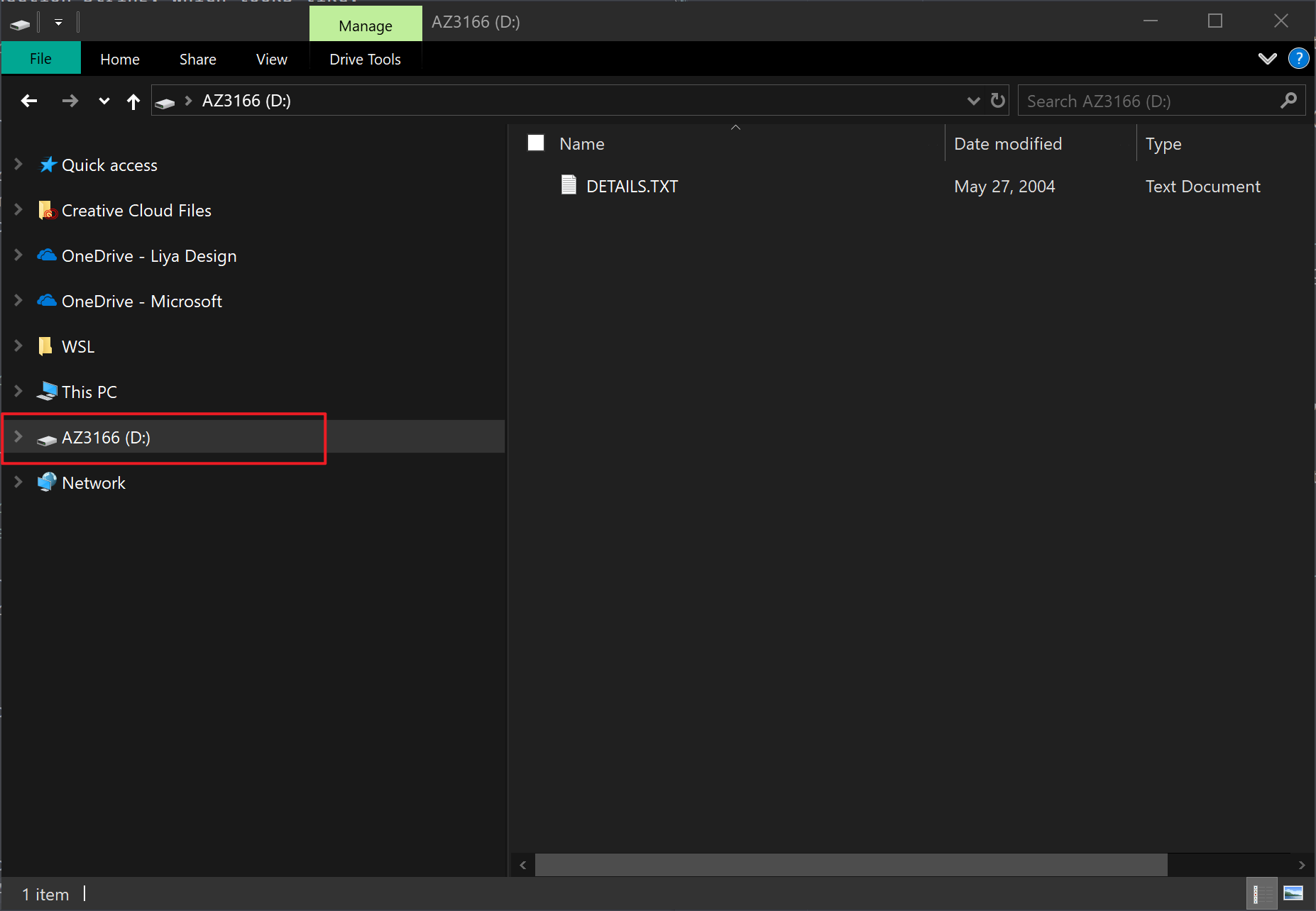Expand the AZ3166 (D:) tree node
1316x911 pixels.
18,437
